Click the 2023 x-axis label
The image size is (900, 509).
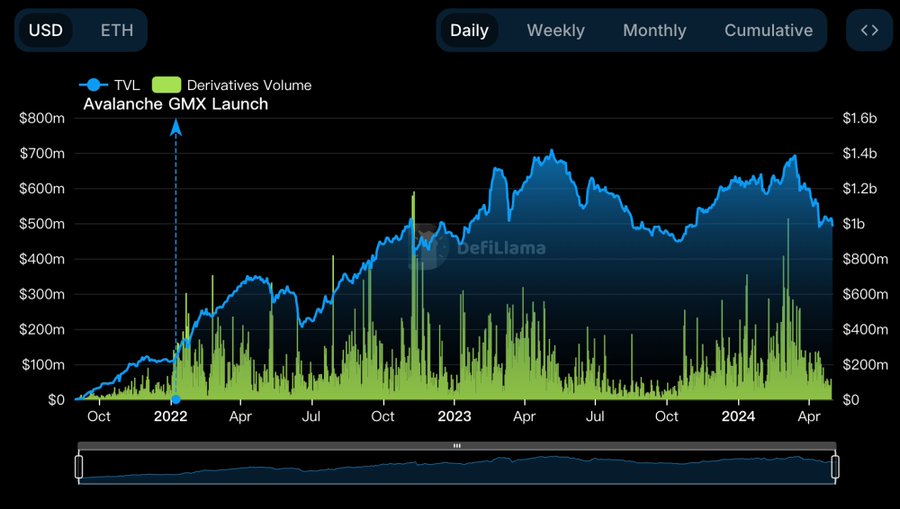pos(454,416)
